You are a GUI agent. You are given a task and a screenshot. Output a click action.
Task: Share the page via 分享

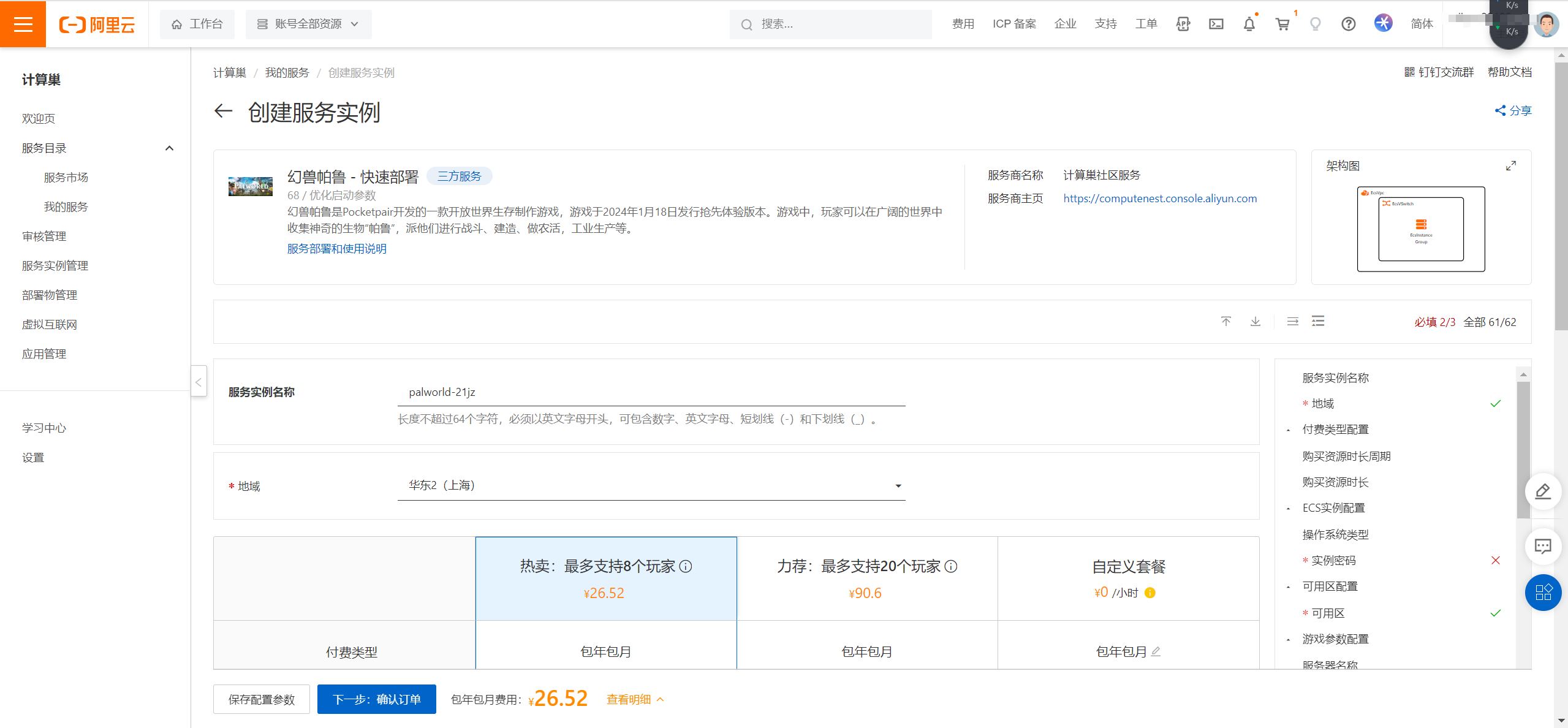click(1513, 111)
